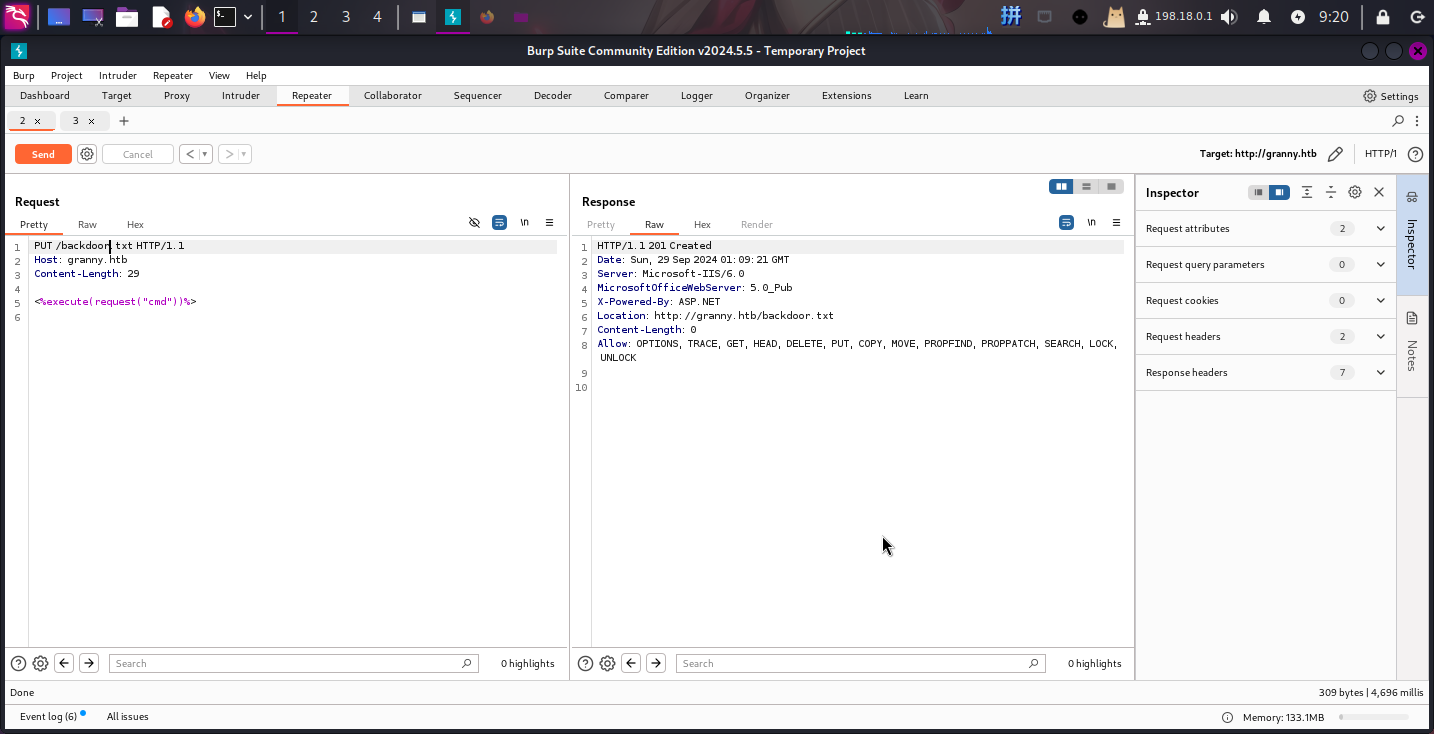Open Response editor hamburger menu

[x=1116, y=223]
